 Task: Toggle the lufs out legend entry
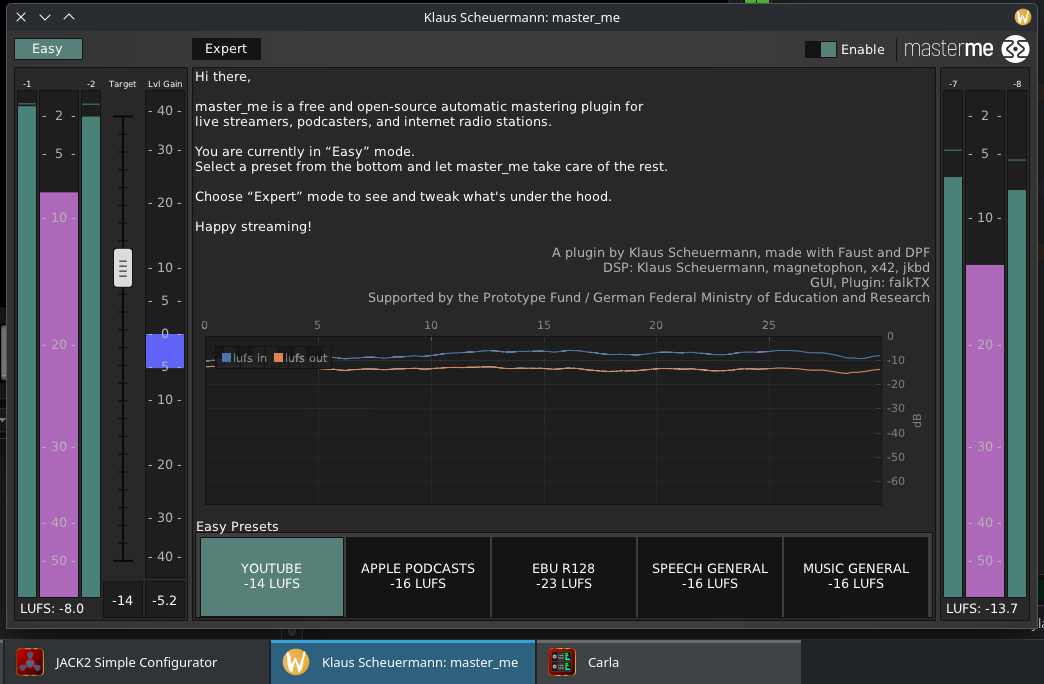click(x=300, y=358)
